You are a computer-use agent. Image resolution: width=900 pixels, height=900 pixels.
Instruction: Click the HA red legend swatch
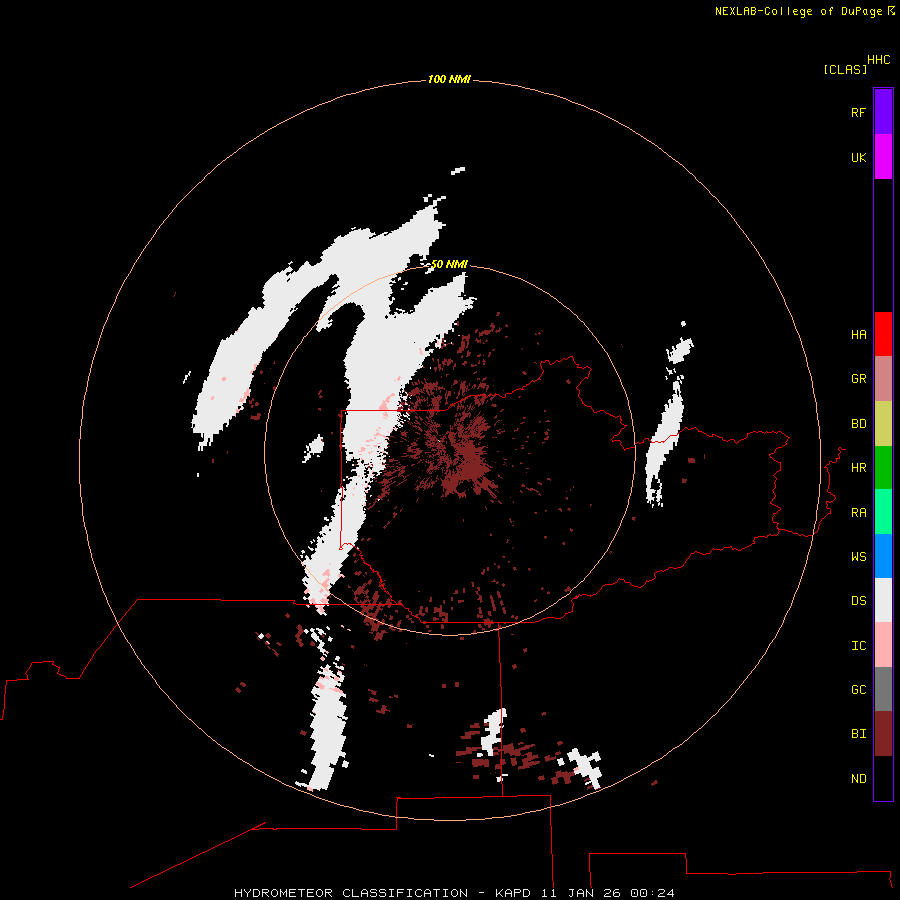click(883, 334)
